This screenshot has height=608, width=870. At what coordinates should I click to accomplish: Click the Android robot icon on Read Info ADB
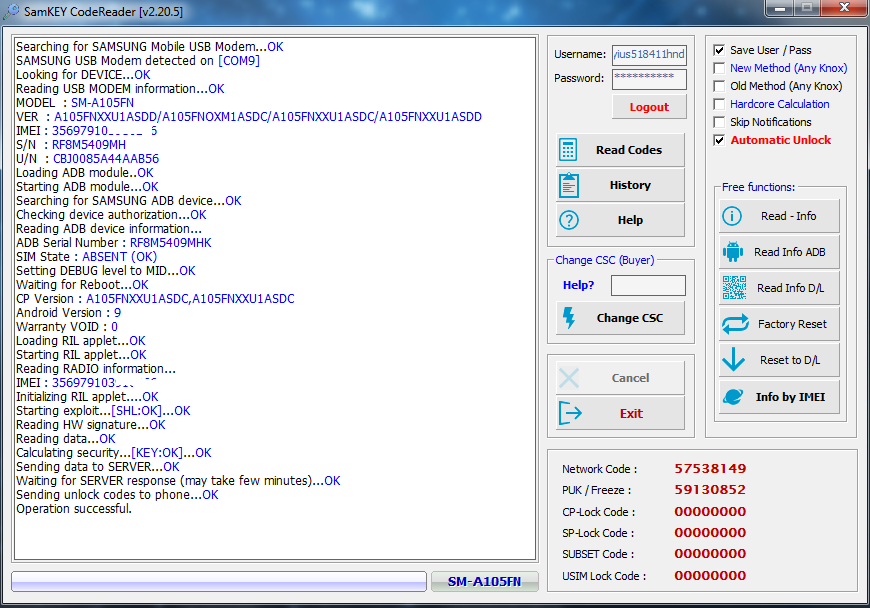pyautogui.click(x=733, y=252)
